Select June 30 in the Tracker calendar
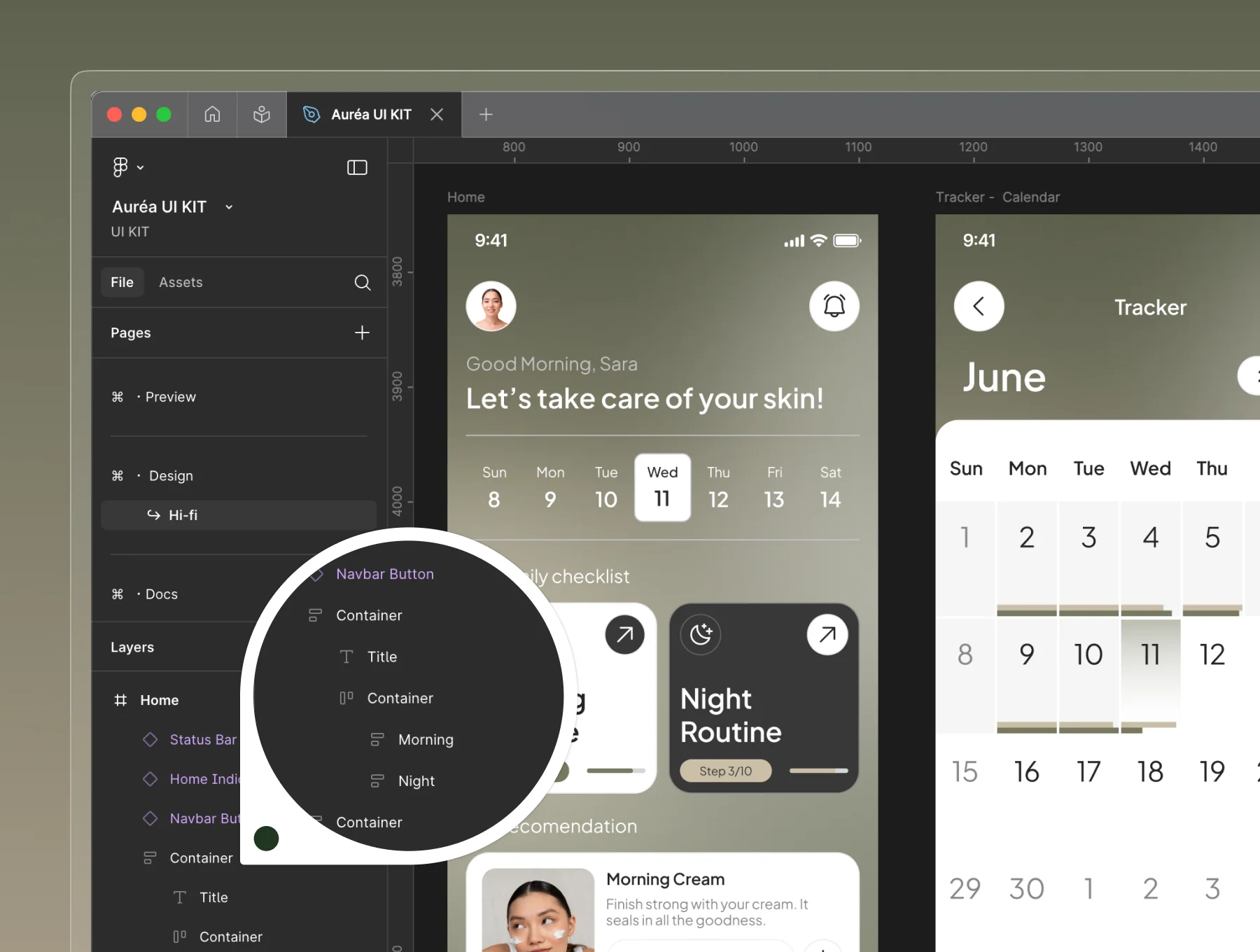This screenshot has height=952, width=1260. pos(1026,889)
